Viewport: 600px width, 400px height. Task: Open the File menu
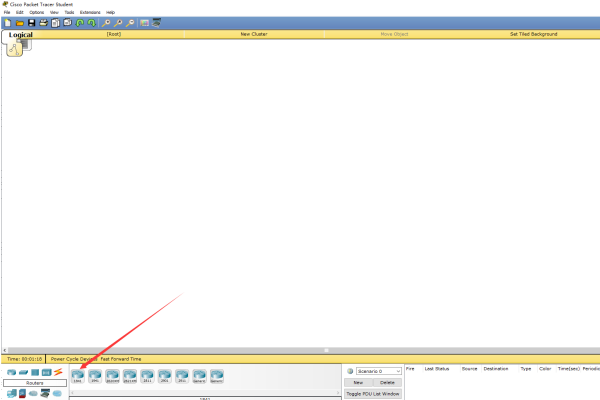(x=7, y=12)
